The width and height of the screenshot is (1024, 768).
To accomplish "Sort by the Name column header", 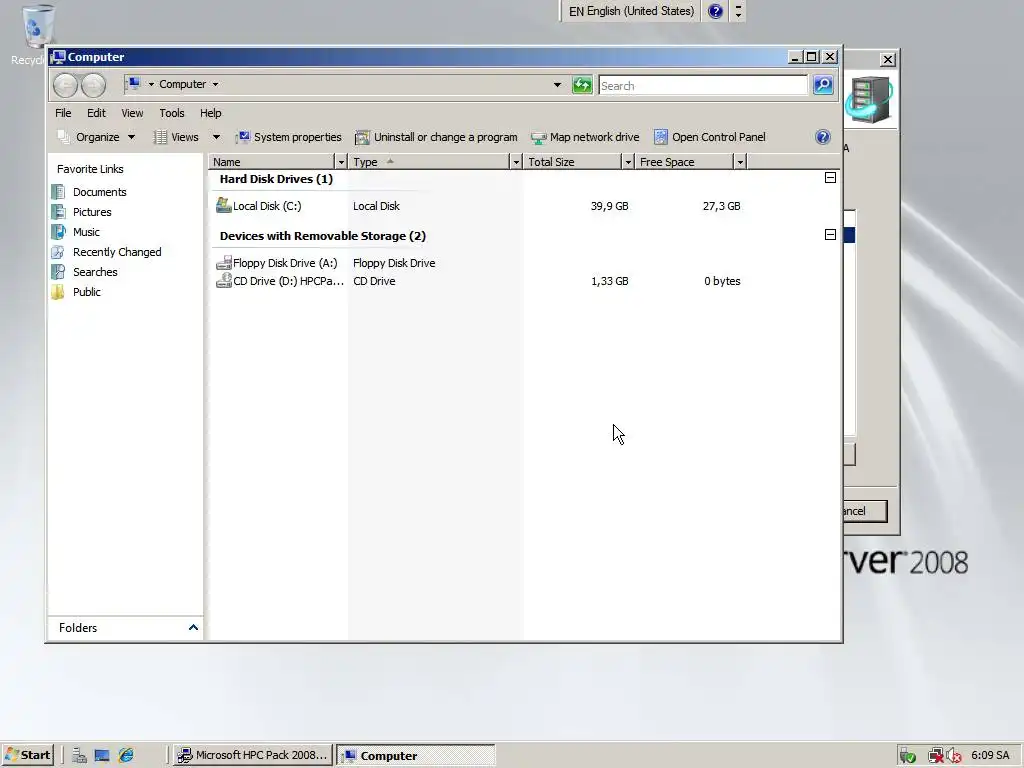I will [272, 162].
